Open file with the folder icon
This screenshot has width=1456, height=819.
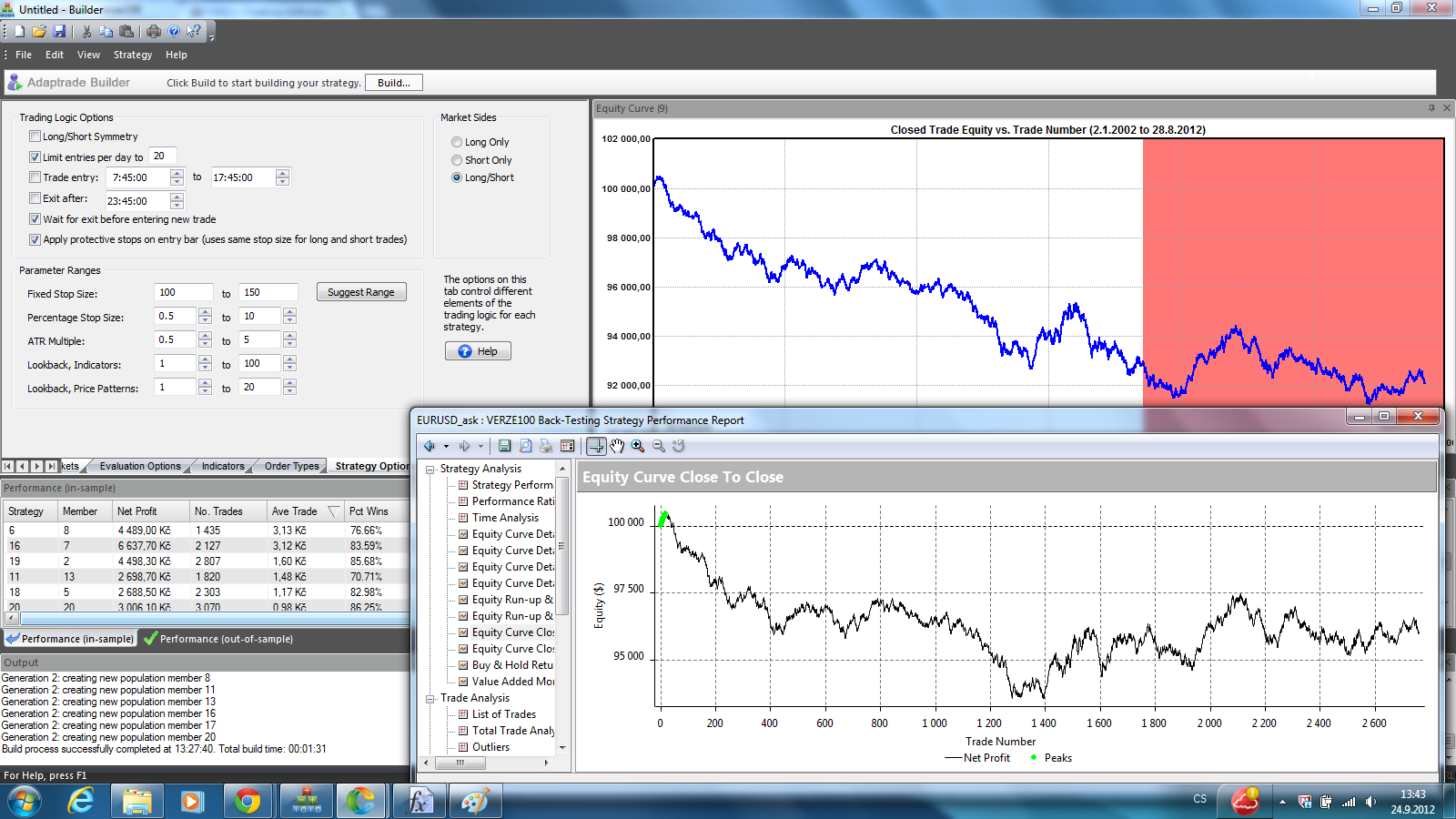39,31
